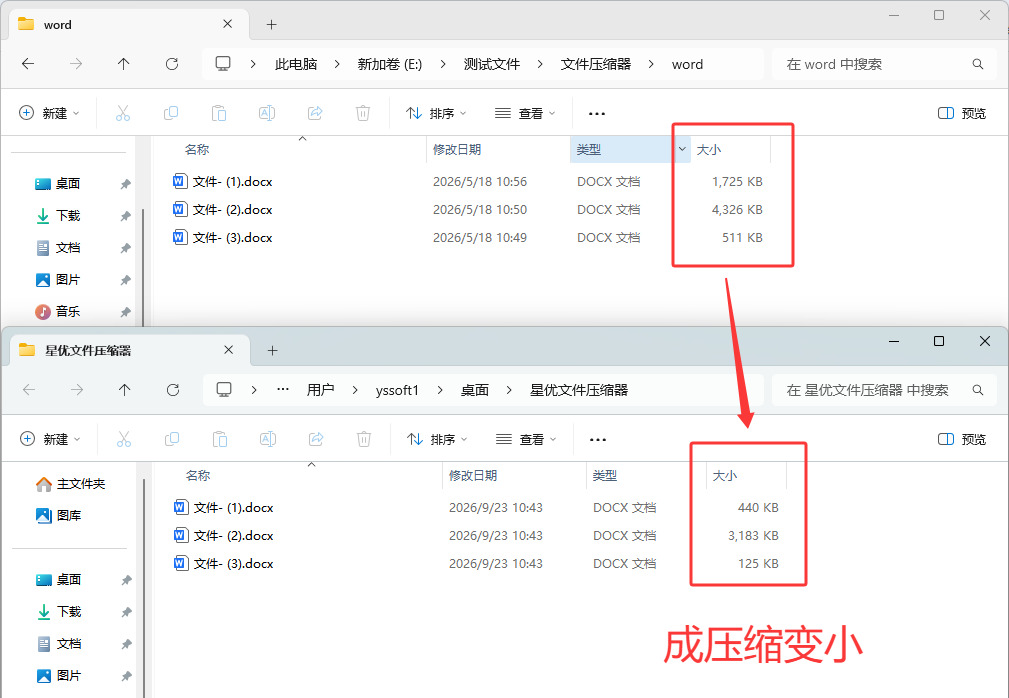This screenshot has width=1009, height=698.
Task: Open 查看 dropdown in 星优文件压缩器 window
Action: (x=526, y=439)
